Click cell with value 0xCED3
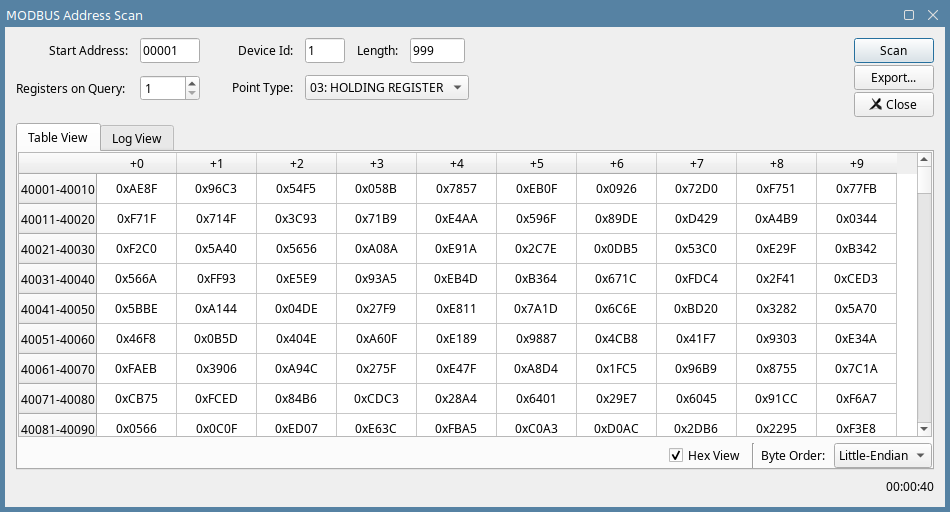This screenshot has width=950, height=512. click(857, 279)
